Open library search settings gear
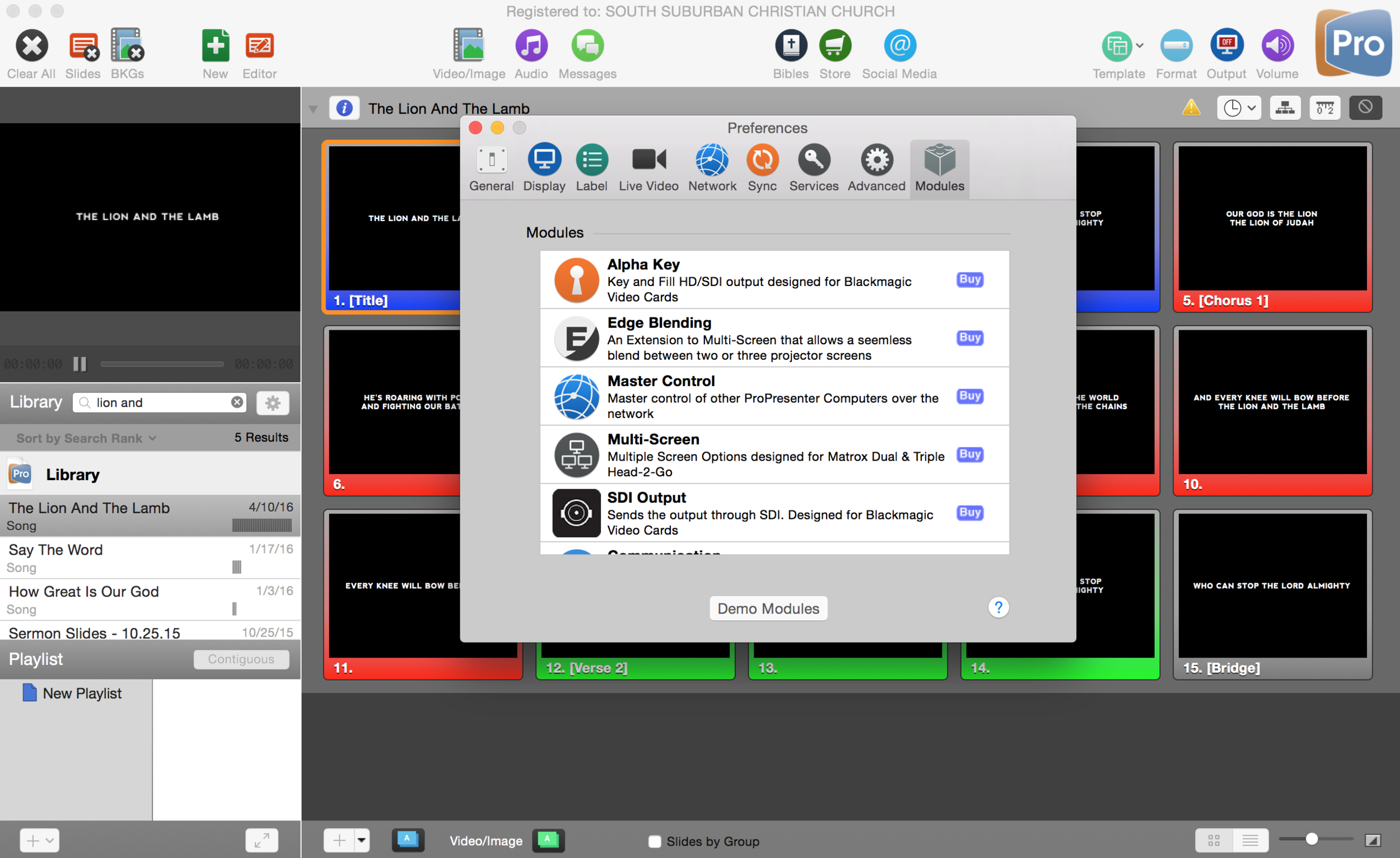The height and width of the screenshot is (858, 1400). [x=273, y=403]
